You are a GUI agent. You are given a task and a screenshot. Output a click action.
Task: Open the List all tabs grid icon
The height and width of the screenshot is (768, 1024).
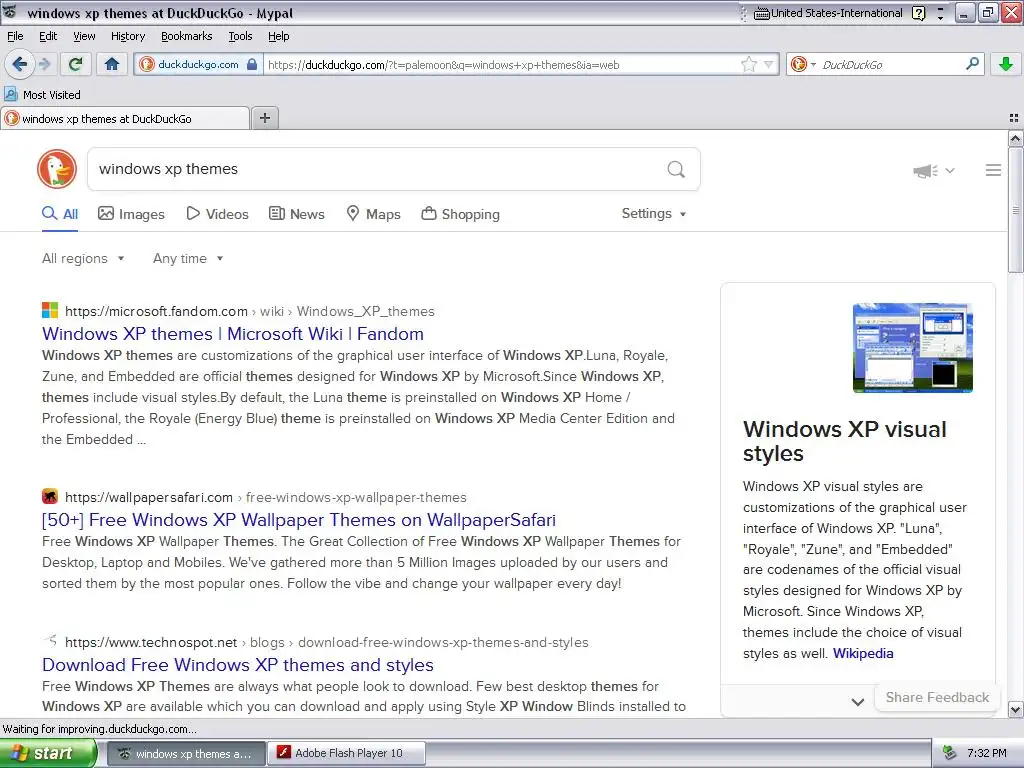click(1014, 118)
